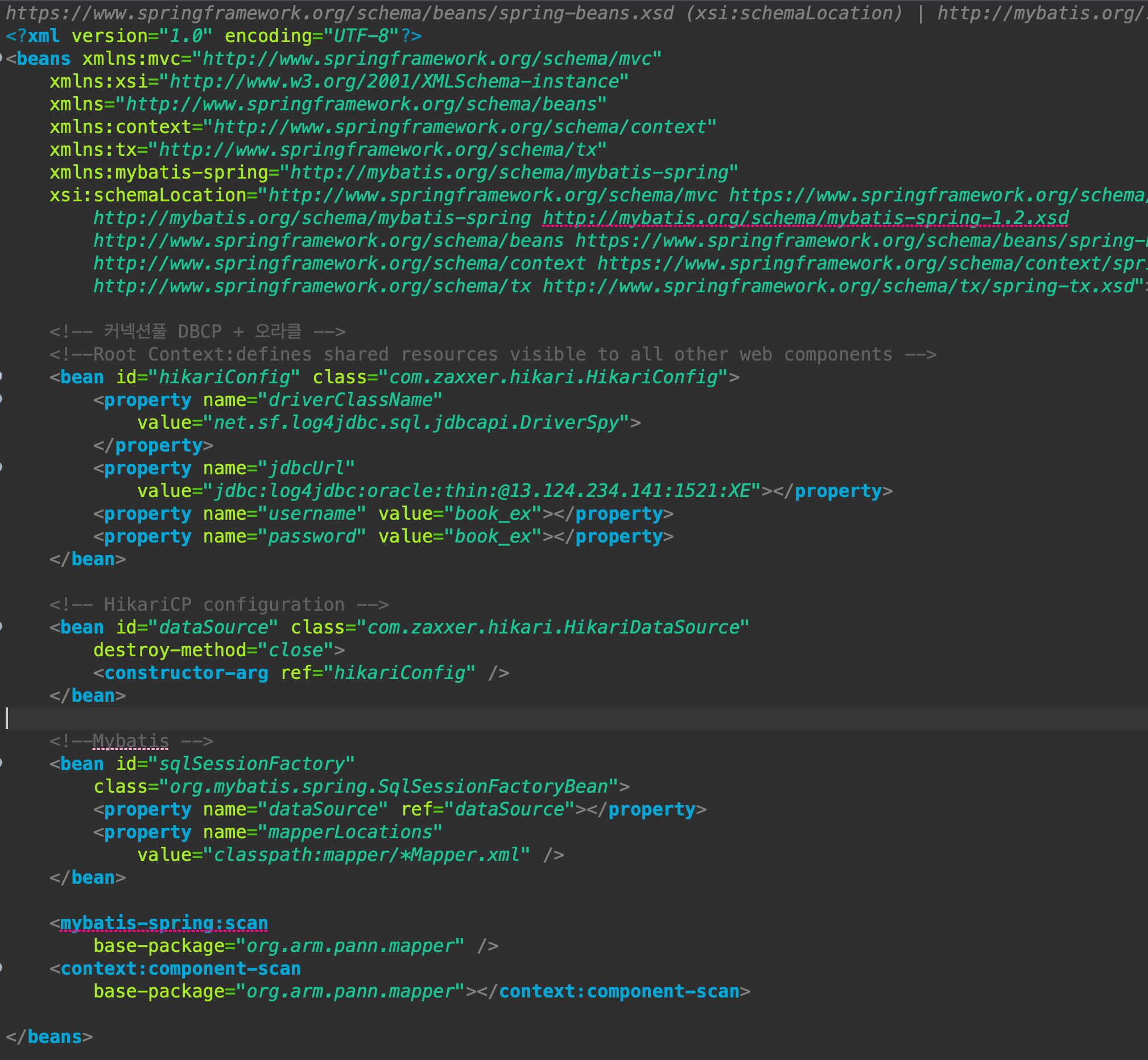Click the spring-tx.xsd schema URL
Screen dimensions: 1148x1060
click(x=837, y=286)
